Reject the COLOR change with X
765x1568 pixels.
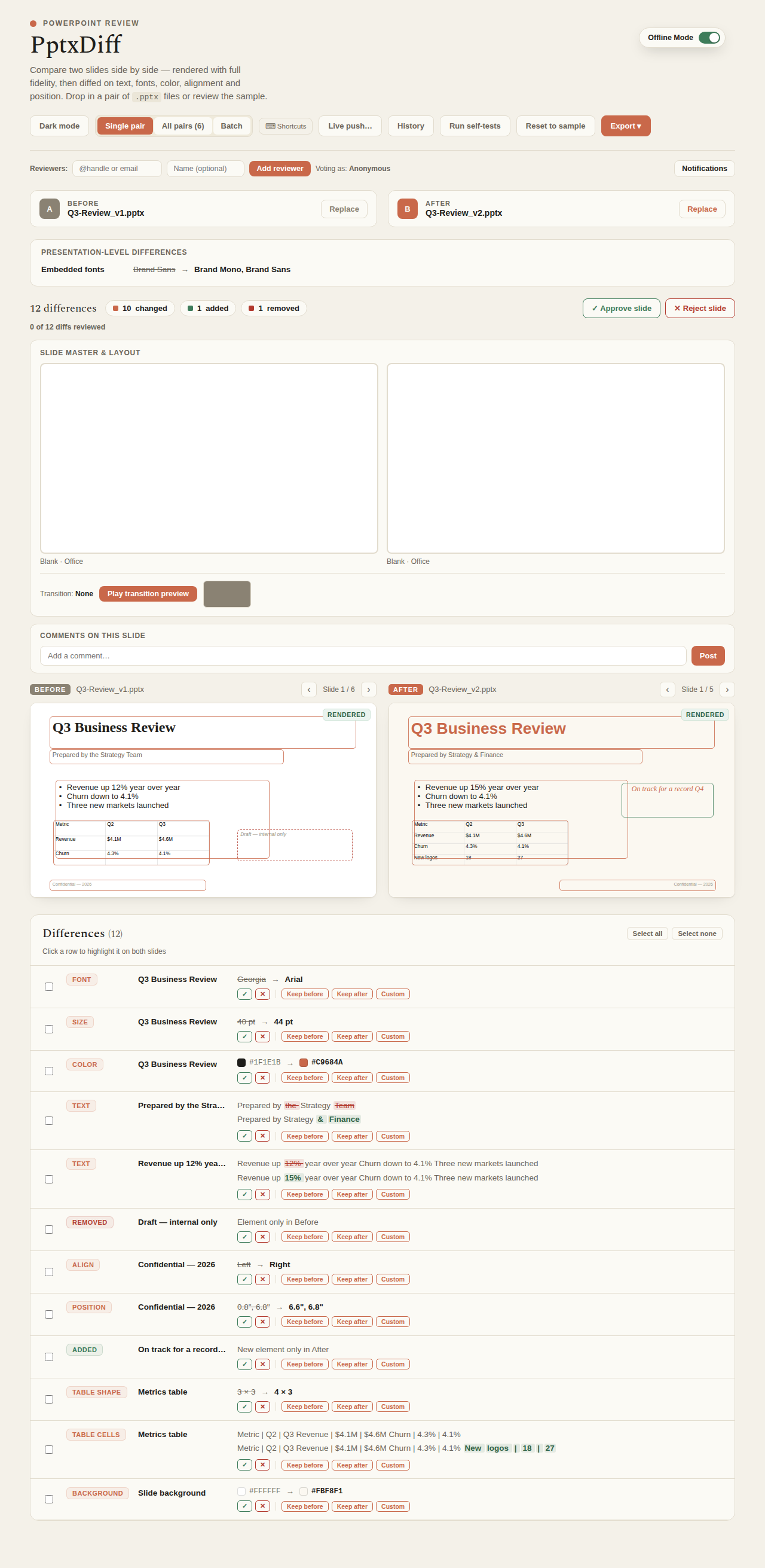click(x=263, y=1078)
